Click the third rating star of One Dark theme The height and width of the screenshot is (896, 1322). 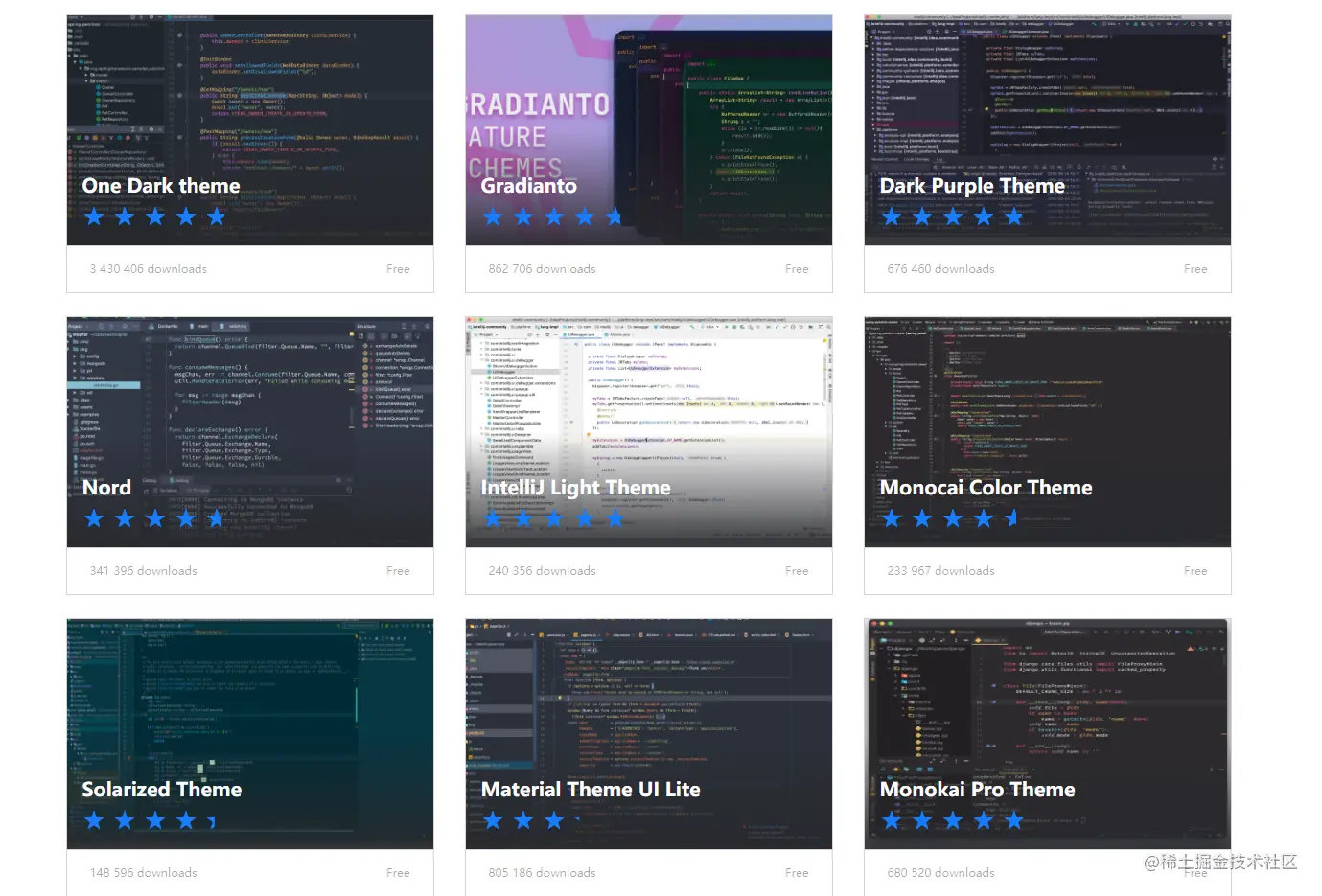click(x=155, y=217)
